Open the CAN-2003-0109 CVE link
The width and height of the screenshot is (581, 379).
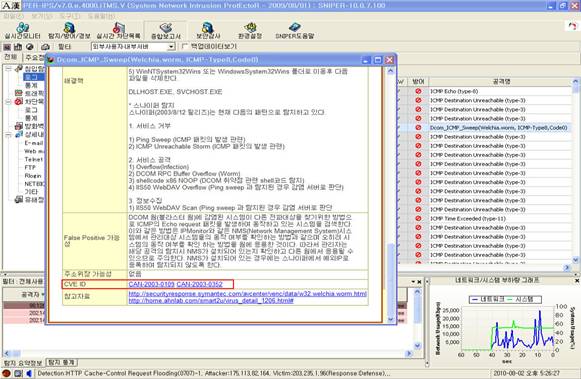[x=151, y=284]
